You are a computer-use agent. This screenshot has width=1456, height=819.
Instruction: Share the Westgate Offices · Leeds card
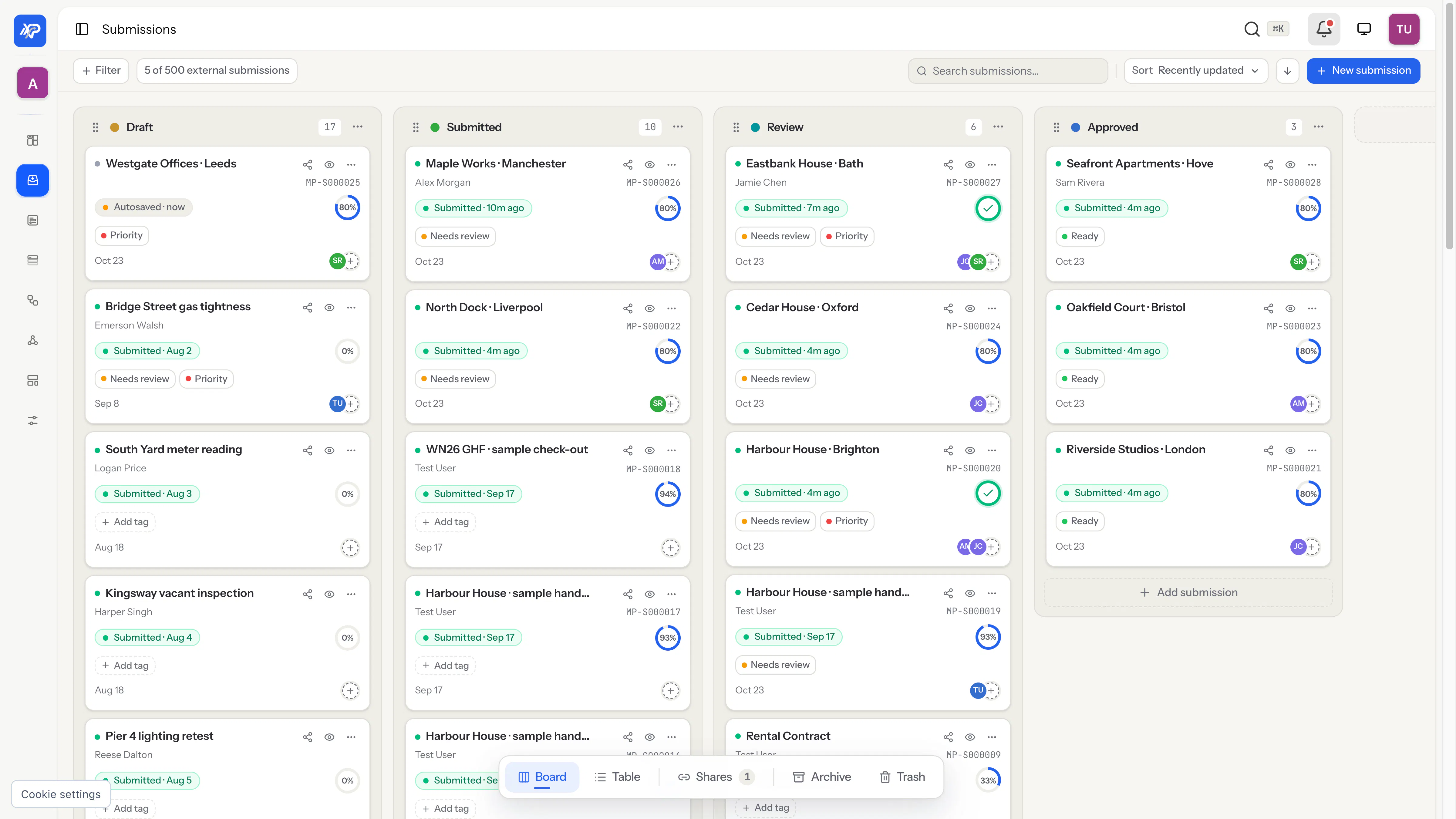(308, 164)
